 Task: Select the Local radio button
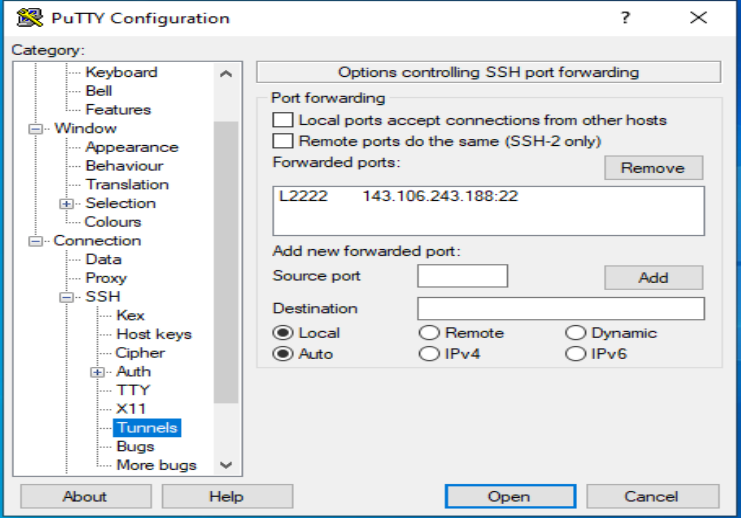click(283, 333)
